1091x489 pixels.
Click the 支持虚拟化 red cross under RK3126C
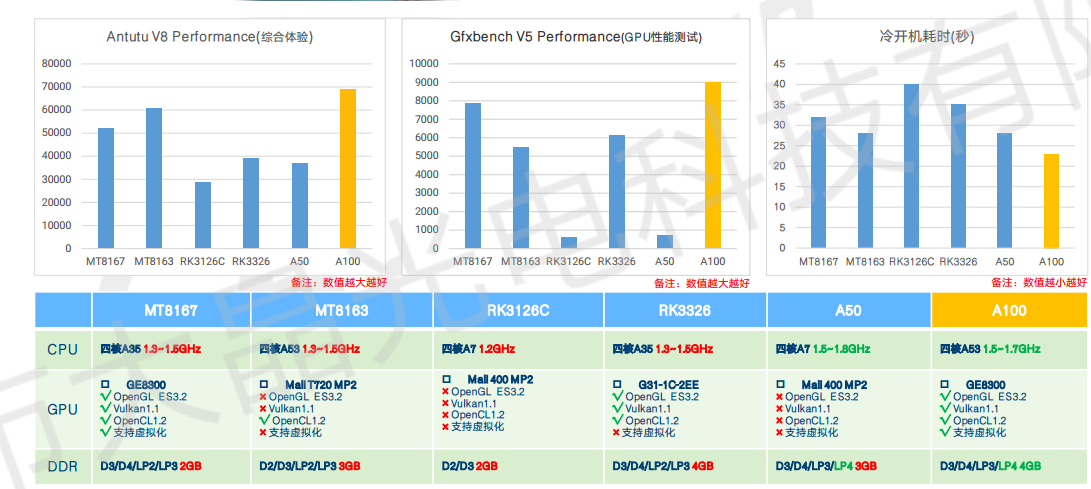[445, 427]
